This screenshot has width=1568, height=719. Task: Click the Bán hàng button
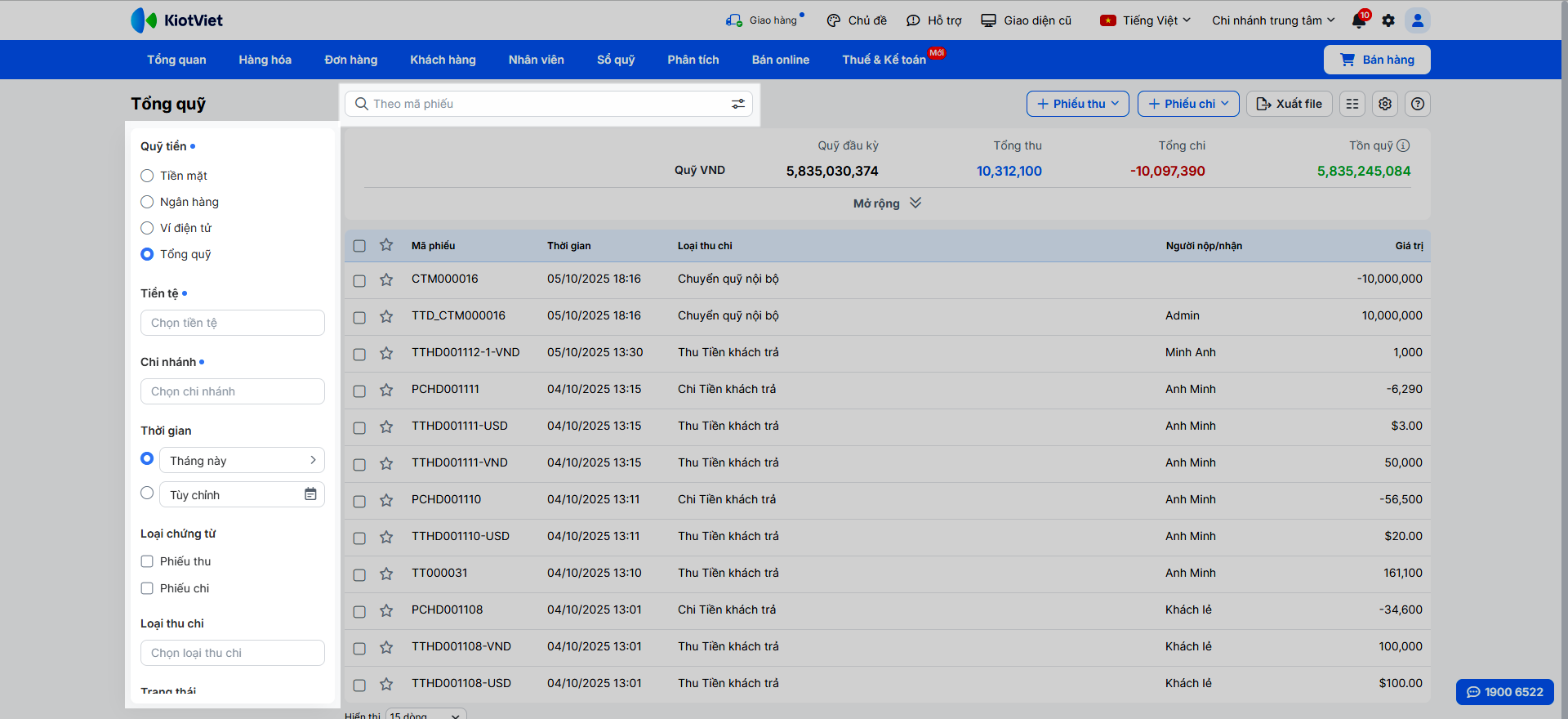(x=1377, y=60)
